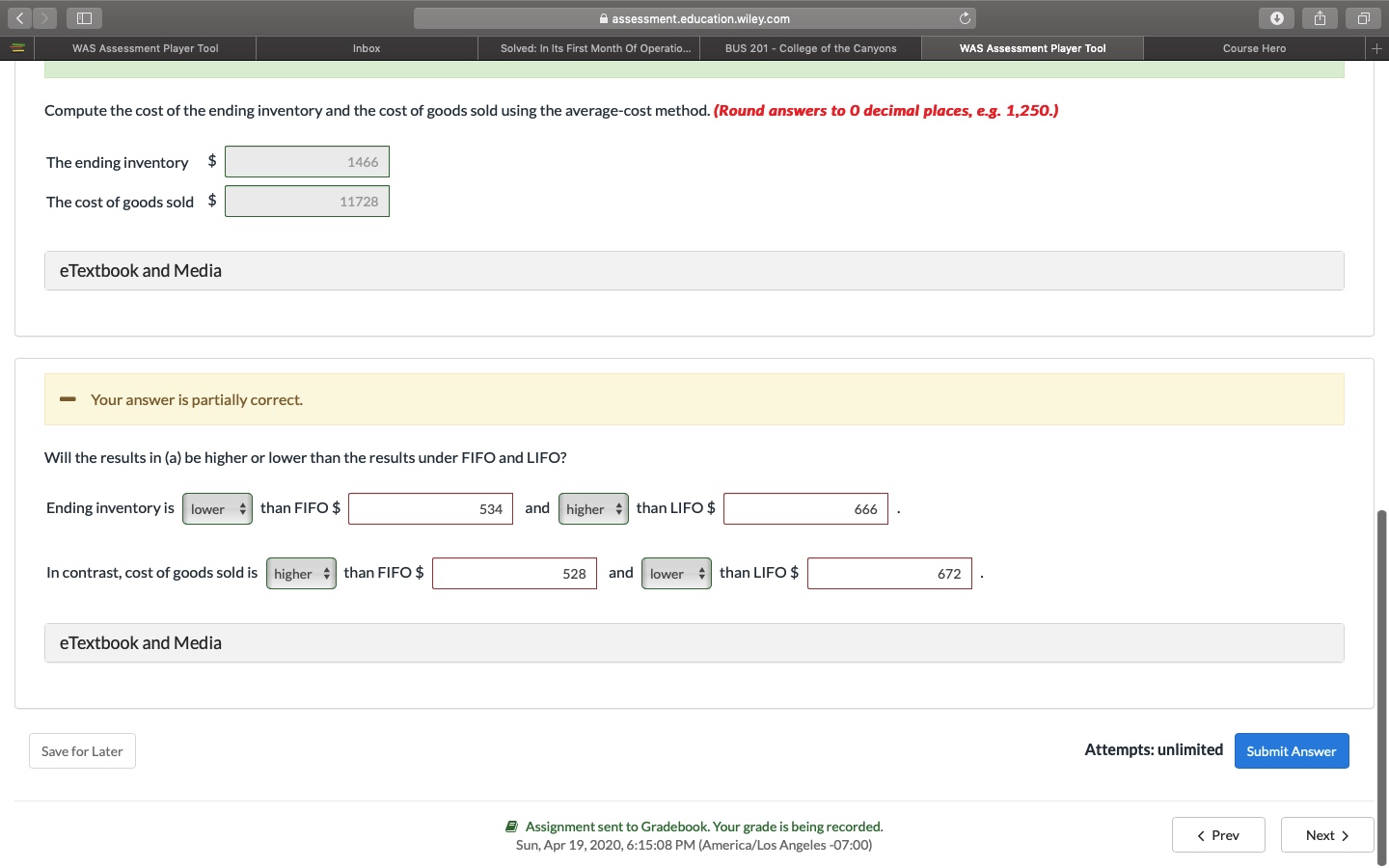The image size is (1389, 868).
Task: Go to previous question with Prev
Action: point(1218,835)
